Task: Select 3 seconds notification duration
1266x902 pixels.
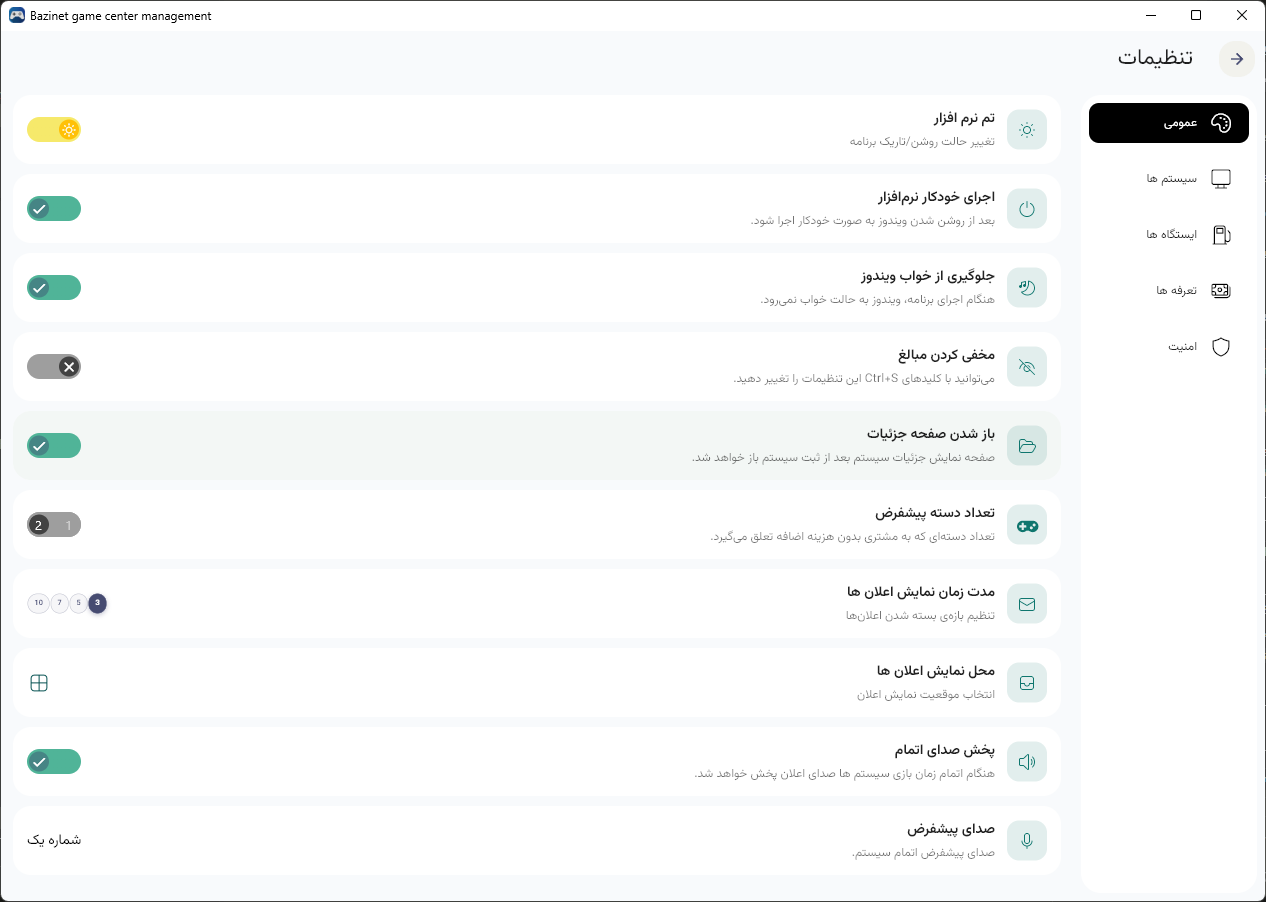Action: coord(97,603)
